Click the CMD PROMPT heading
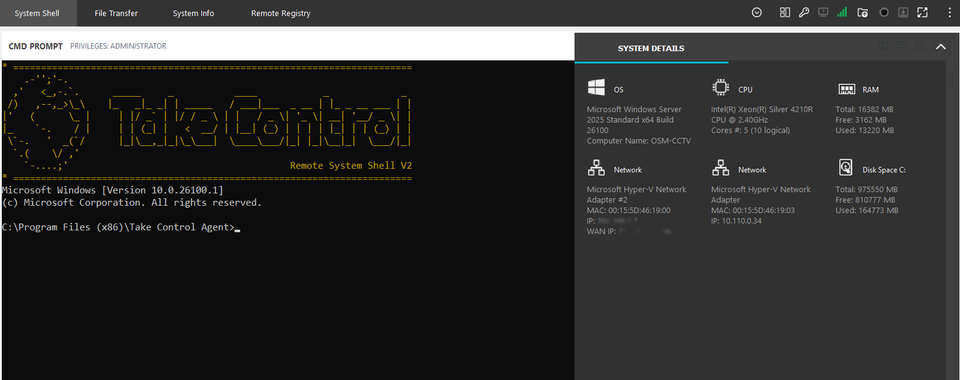960x380 pixels. [x=36, y=46]
